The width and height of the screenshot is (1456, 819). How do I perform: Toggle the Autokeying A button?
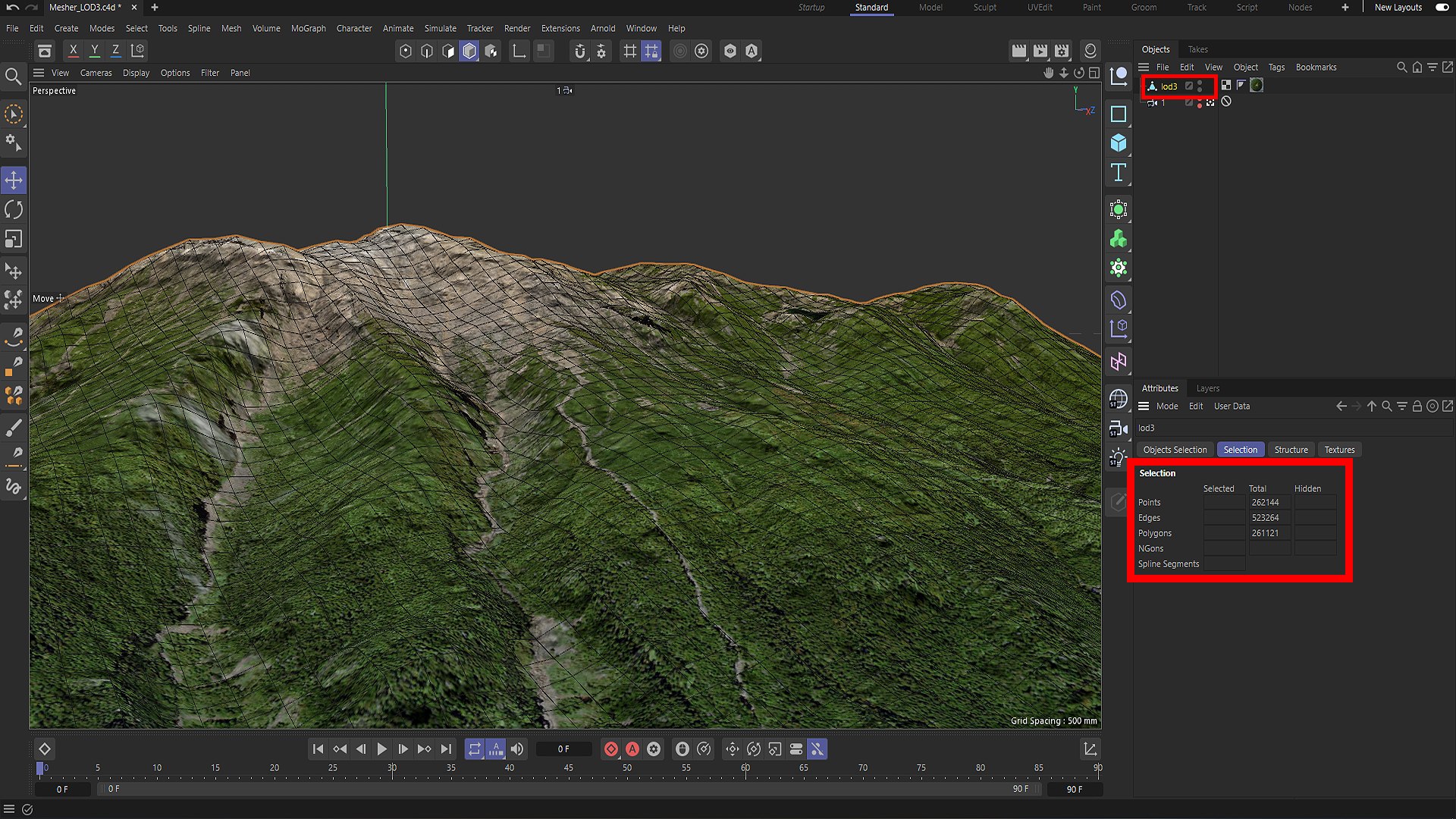(632, 749)
